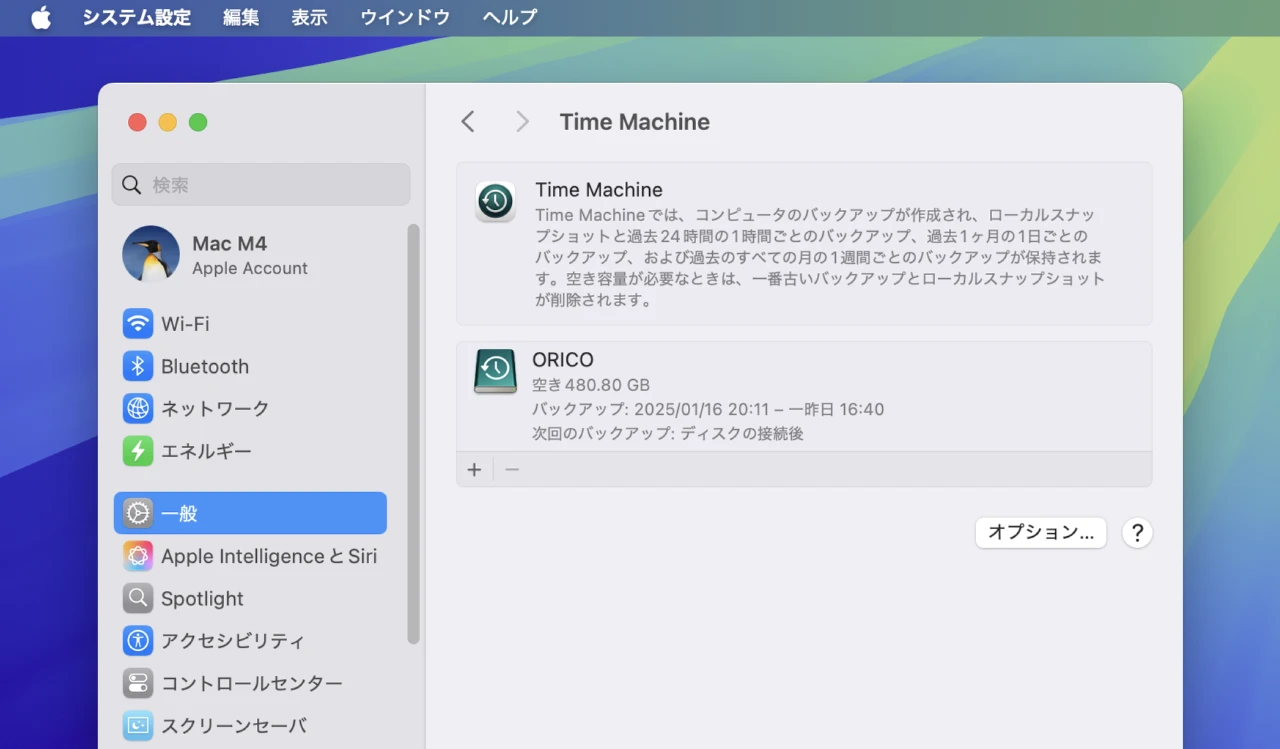This screenshot has height=749, width=1280.
Task: Go forward with the right chevron
Action: 522,122
